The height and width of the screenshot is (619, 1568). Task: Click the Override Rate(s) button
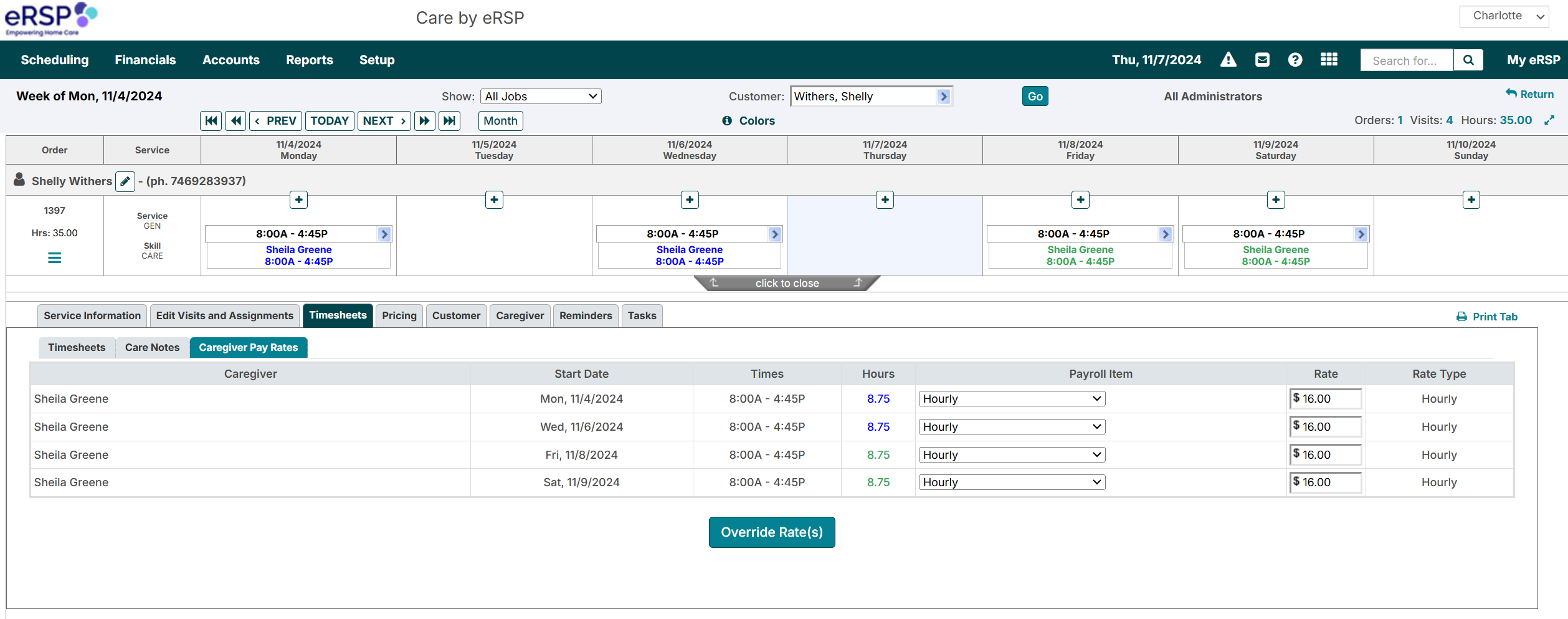[x=772, y=532]
